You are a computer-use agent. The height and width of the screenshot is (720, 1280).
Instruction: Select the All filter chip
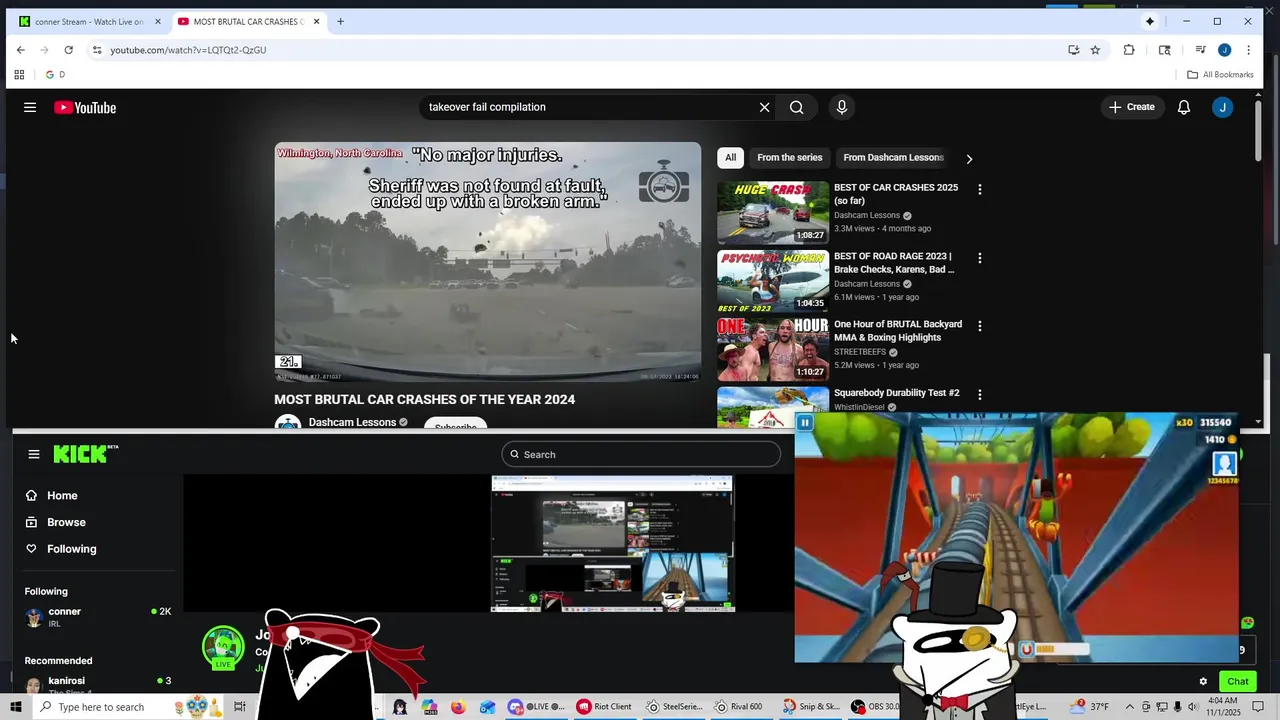pyautogui.click(x=731, y=157)
